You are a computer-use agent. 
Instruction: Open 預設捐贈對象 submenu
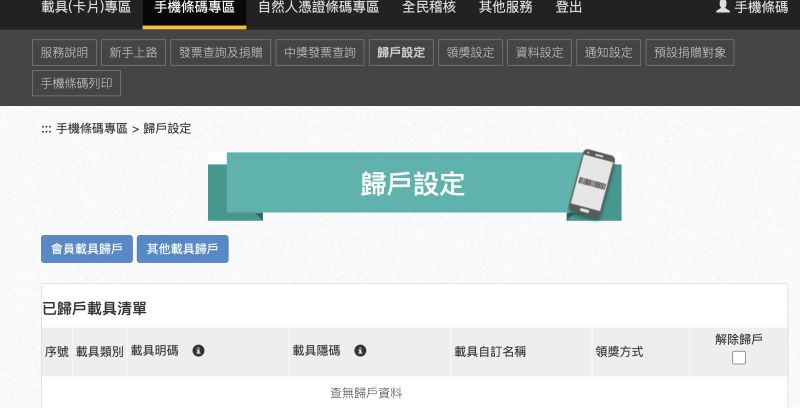click(x=690, y=53)
